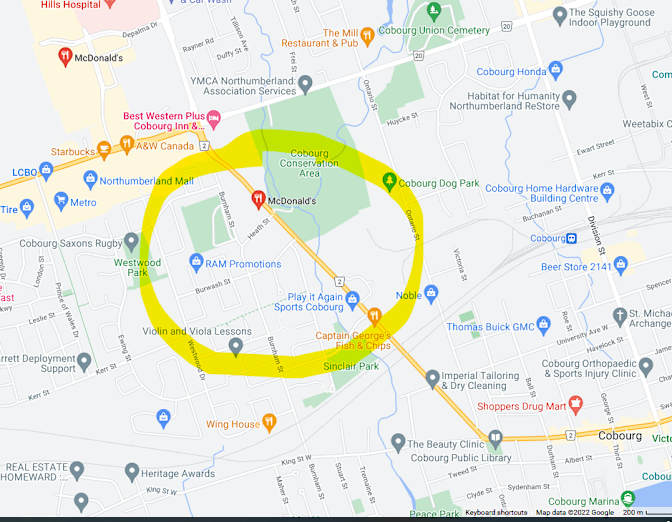
Task: Select the Cobourg Dog Park tree marker
Action: point(389,182)
